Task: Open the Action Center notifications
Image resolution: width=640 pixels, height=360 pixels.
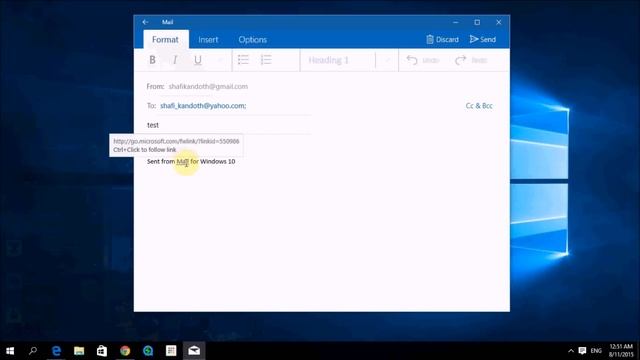Action: click(582, 351)
